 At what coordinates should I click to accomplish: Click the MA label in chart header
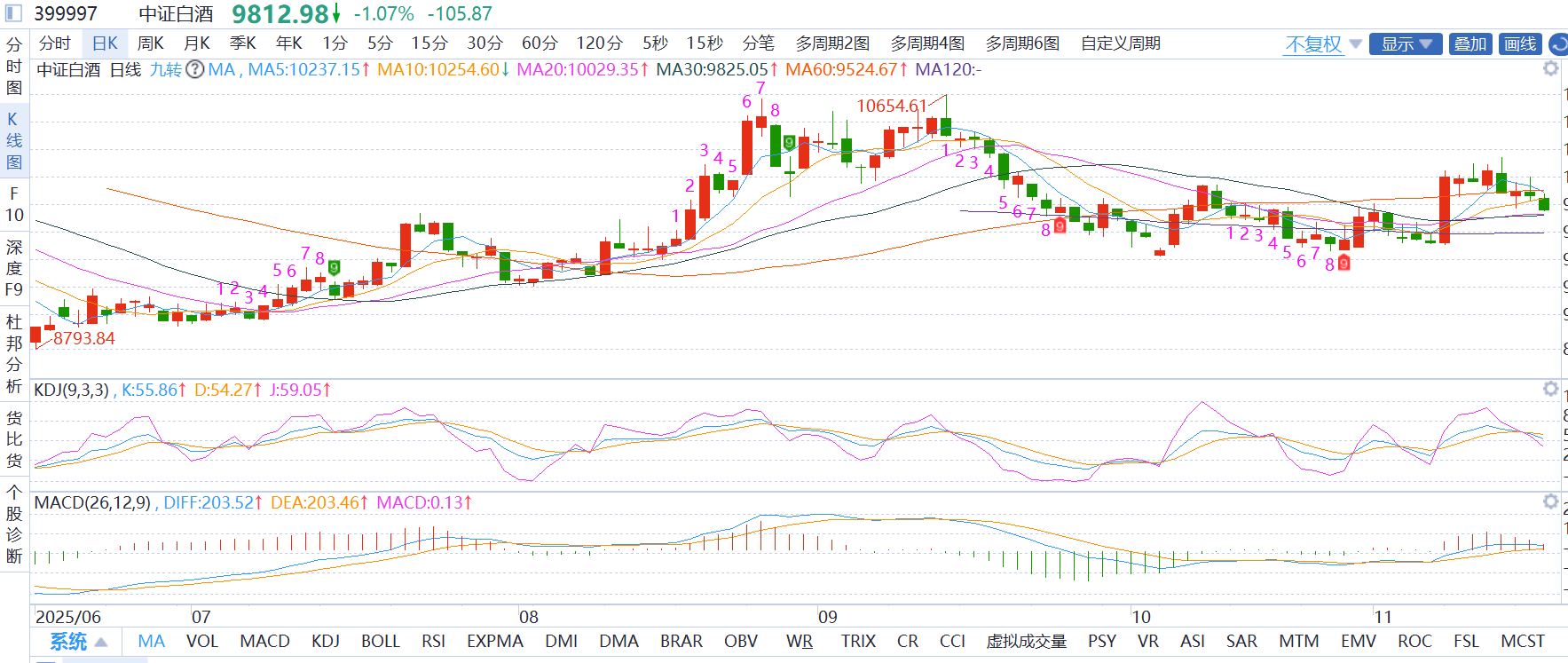222,69
